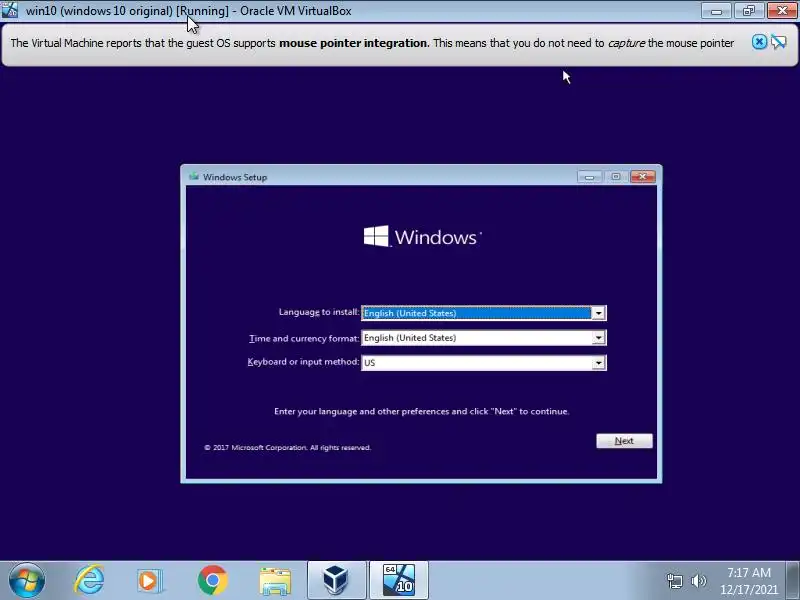Close the Windows Setup dialog
Image resolution: width=800 pixels, height=600 pixels.
642,177
